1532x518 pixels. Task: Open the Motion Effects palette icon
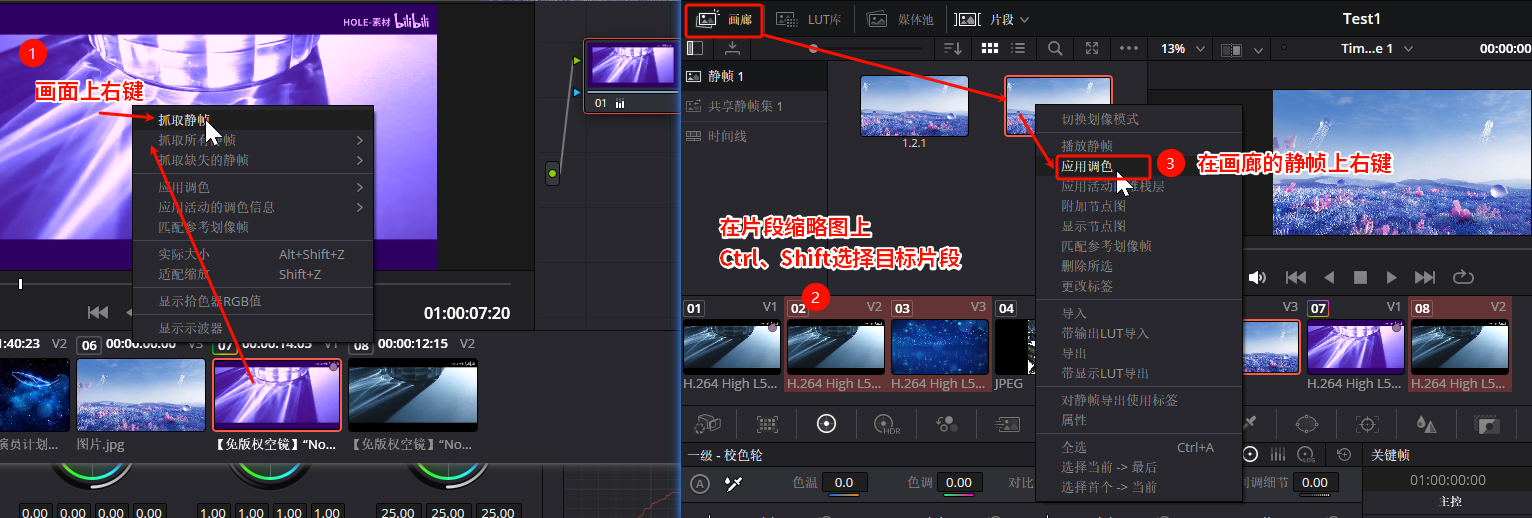click(1007, 424)
